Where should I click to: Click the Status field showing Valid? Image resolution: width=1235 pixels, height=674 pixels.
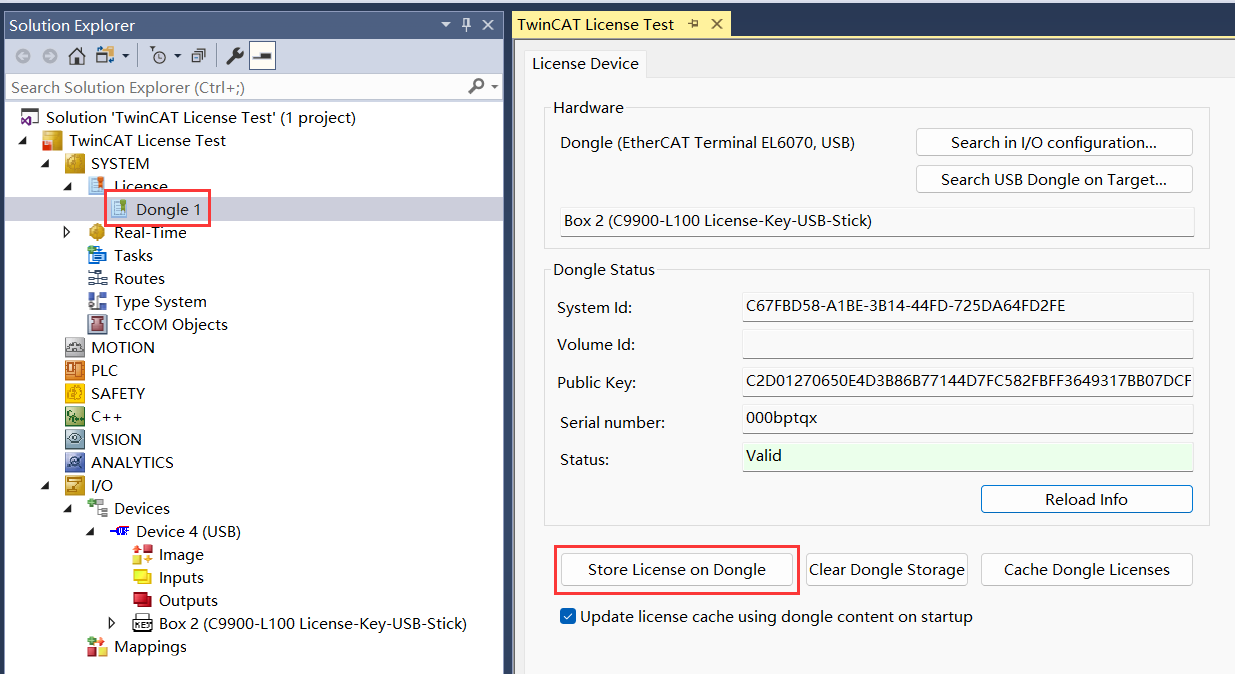point(968,456)
